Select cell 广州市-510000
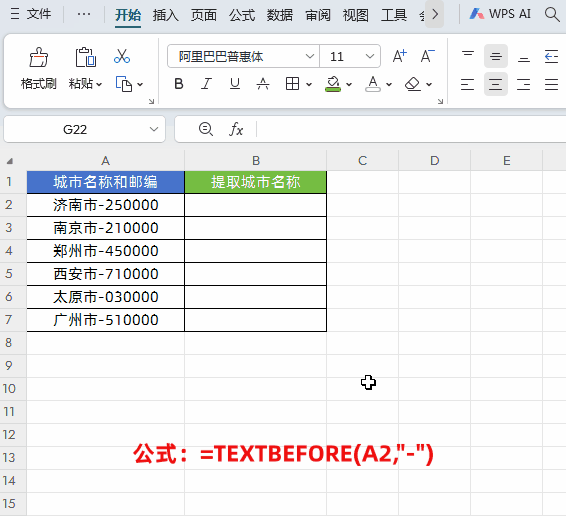Image resolution: width=566 pixels, height=516 pixels. pos(105,320)
